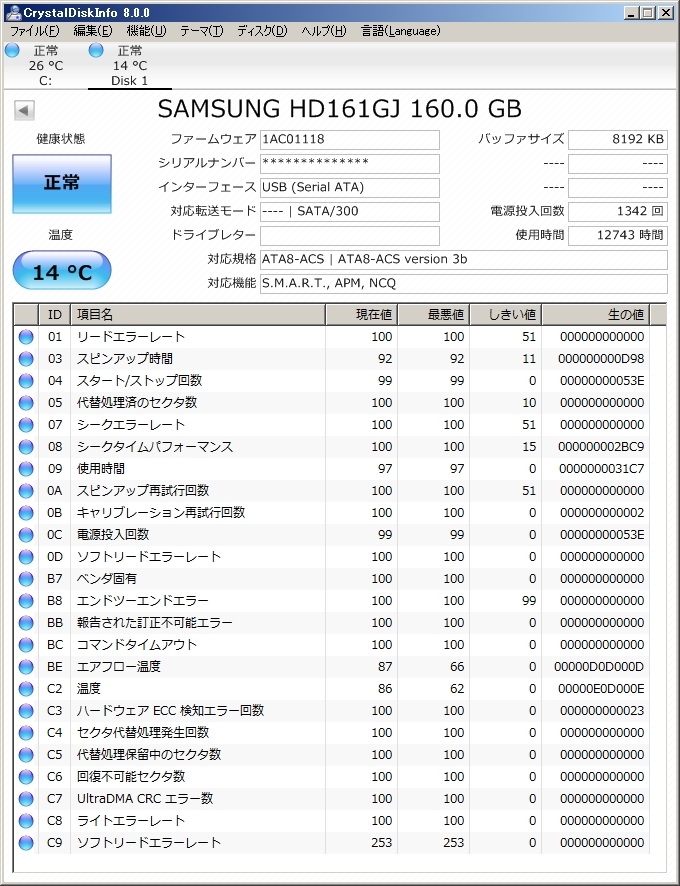Select the UltraDMA CRC エラー数 attribute name
Viewport: 680px width, 886px height.
tap(145, 799)
